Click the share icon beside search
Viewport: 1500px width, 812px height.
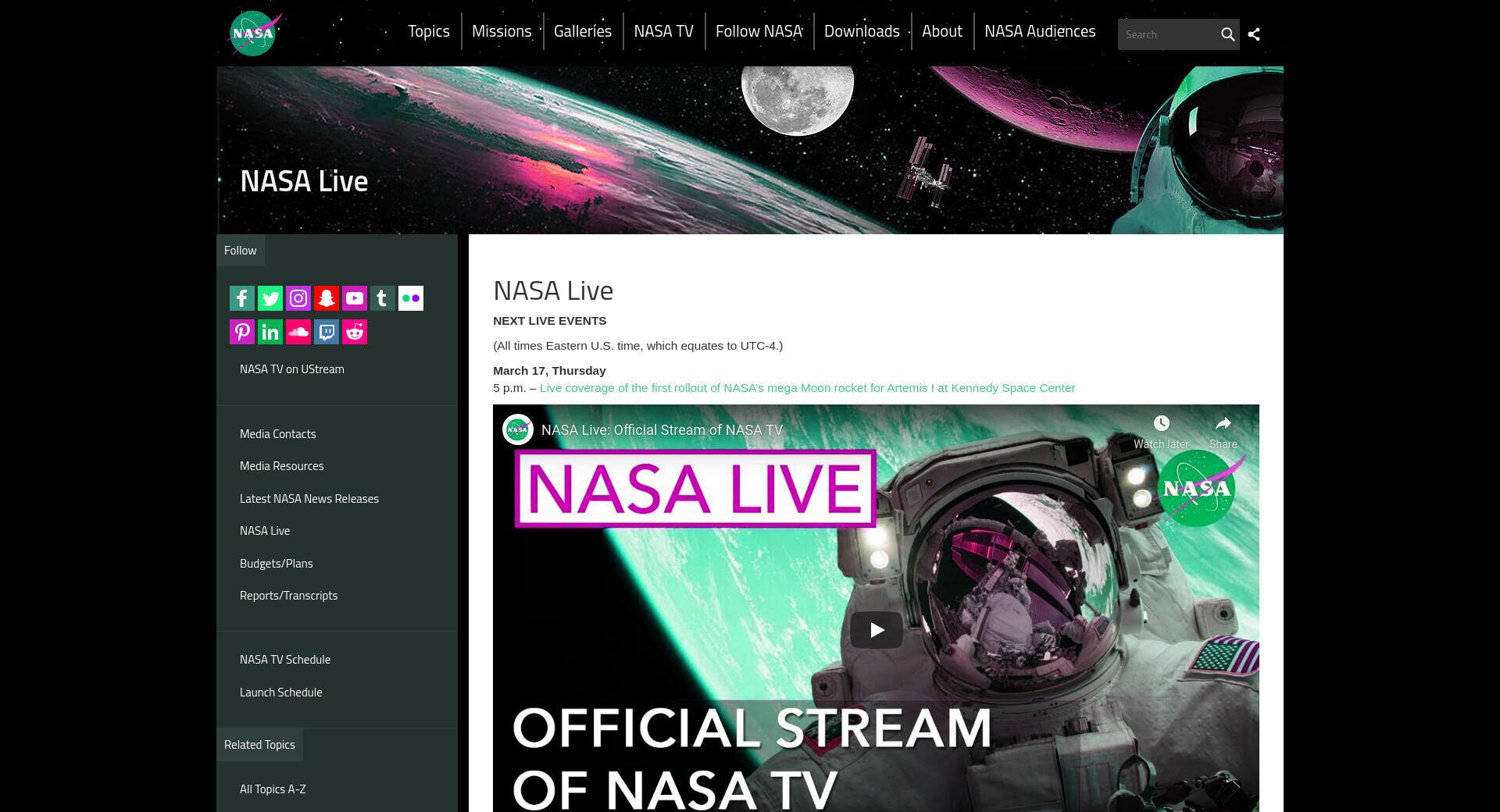(x=1254, y=34)
